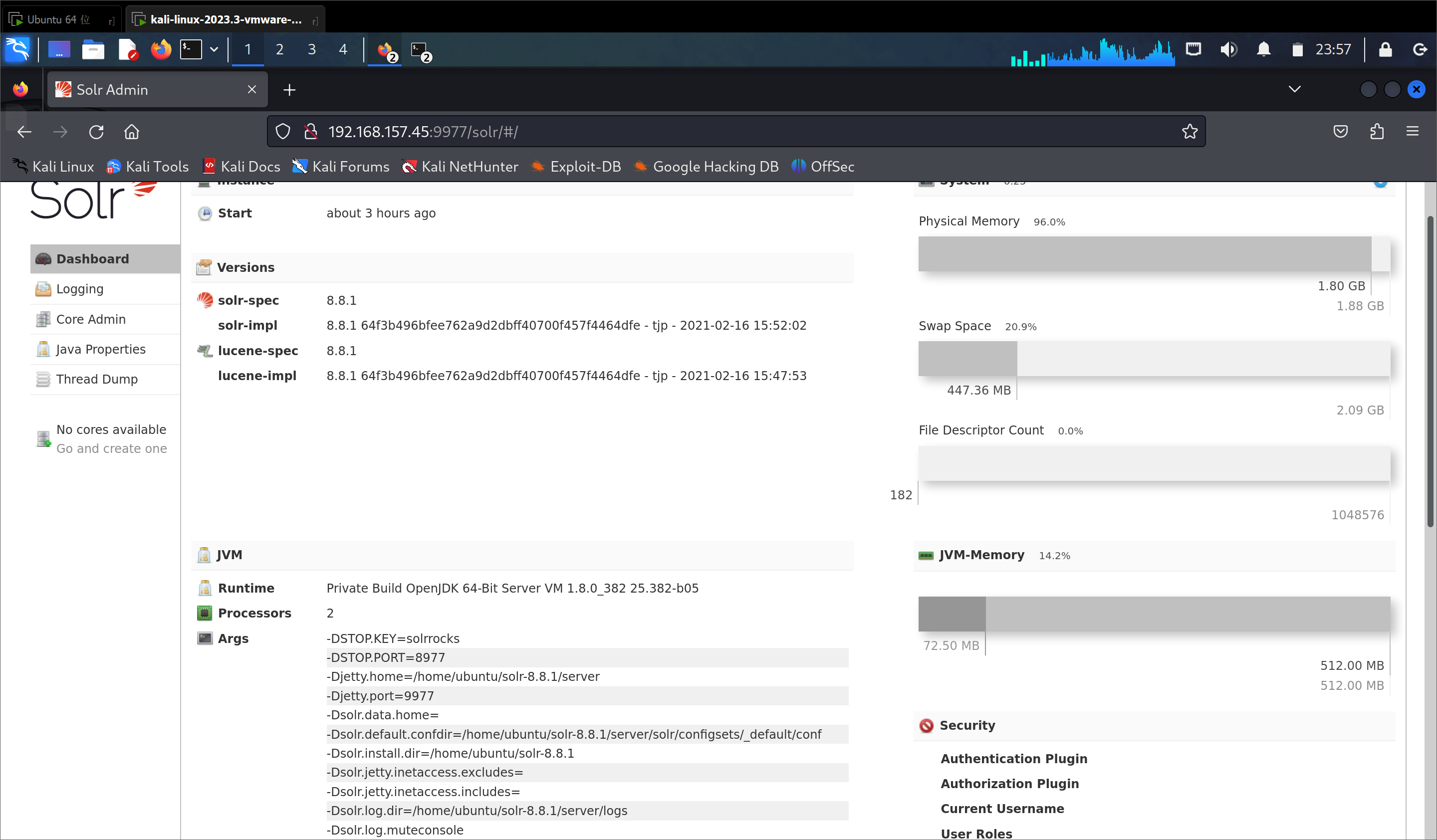This screenshot has height=840, width=1437.
Task: Open the Firefox hamburger application menu
Action: (1412, 132)
